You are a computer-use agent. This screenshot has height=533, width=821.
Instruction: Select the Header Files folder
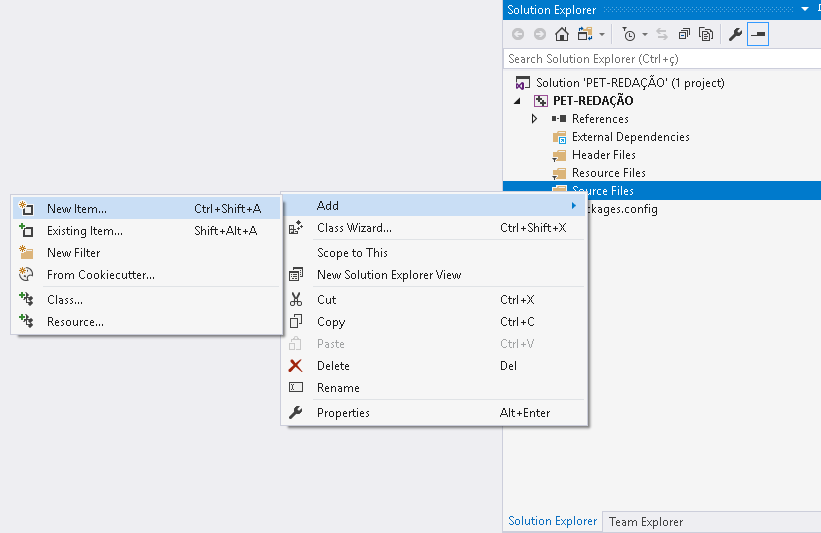(x=603, y=155)
